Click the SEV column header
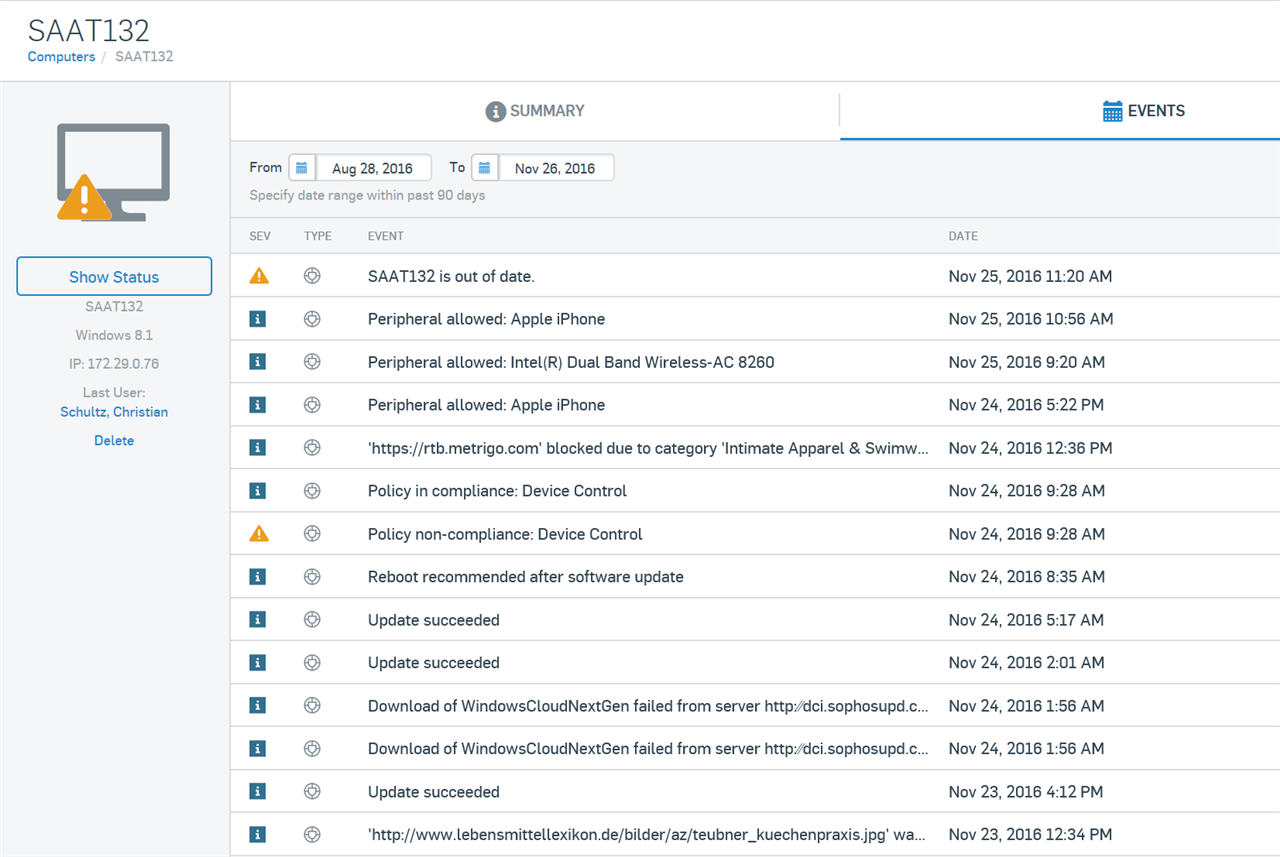The image size is (1280, 857). (260, 236)
